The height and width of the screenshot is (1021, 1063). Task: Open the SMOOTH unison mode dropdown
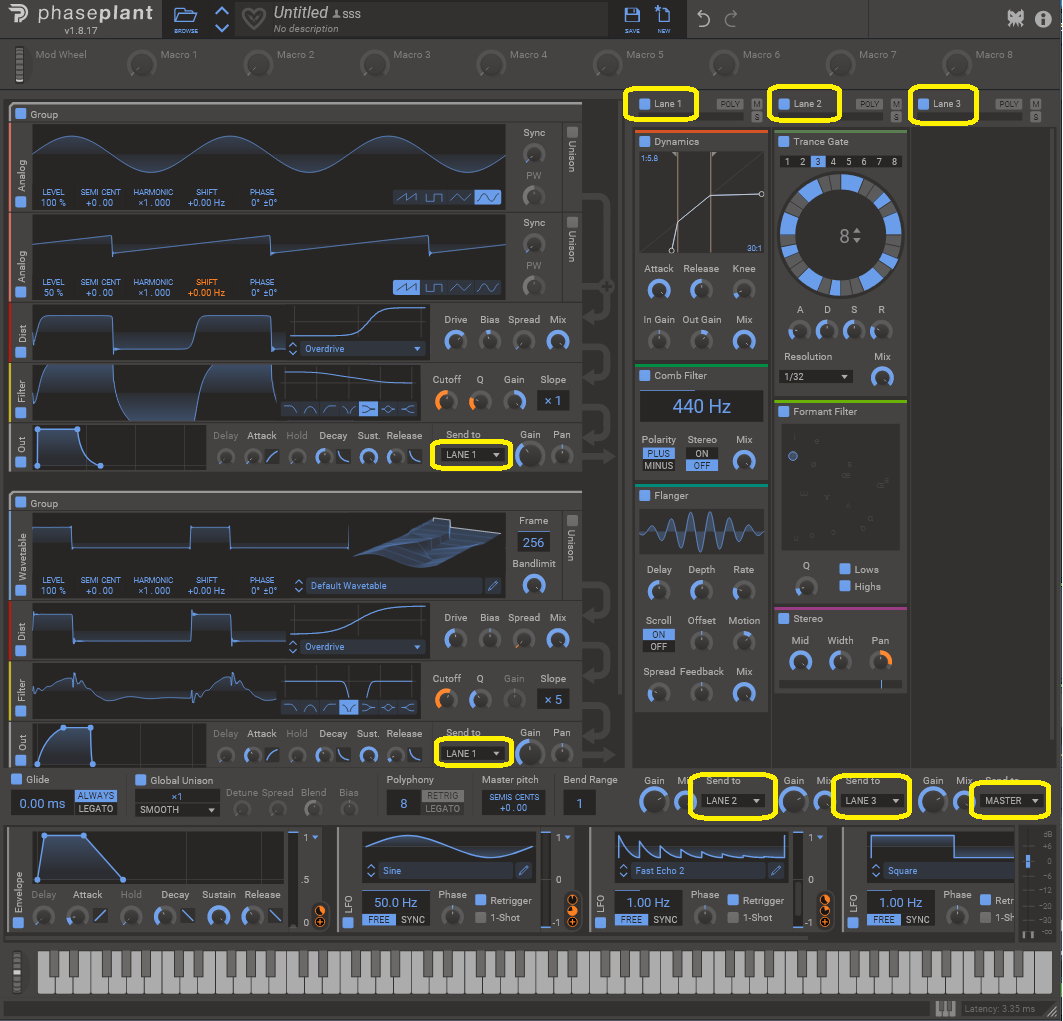pyautogui.click(x=176, y=809)
